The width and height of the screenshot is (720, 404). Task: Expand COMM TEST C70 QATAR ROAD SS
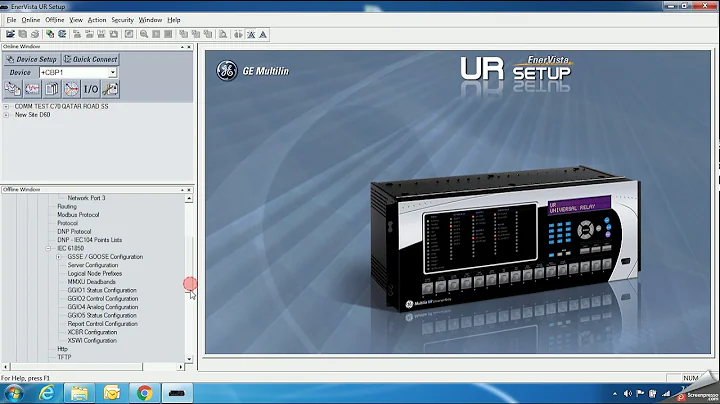tap(6, 107)
